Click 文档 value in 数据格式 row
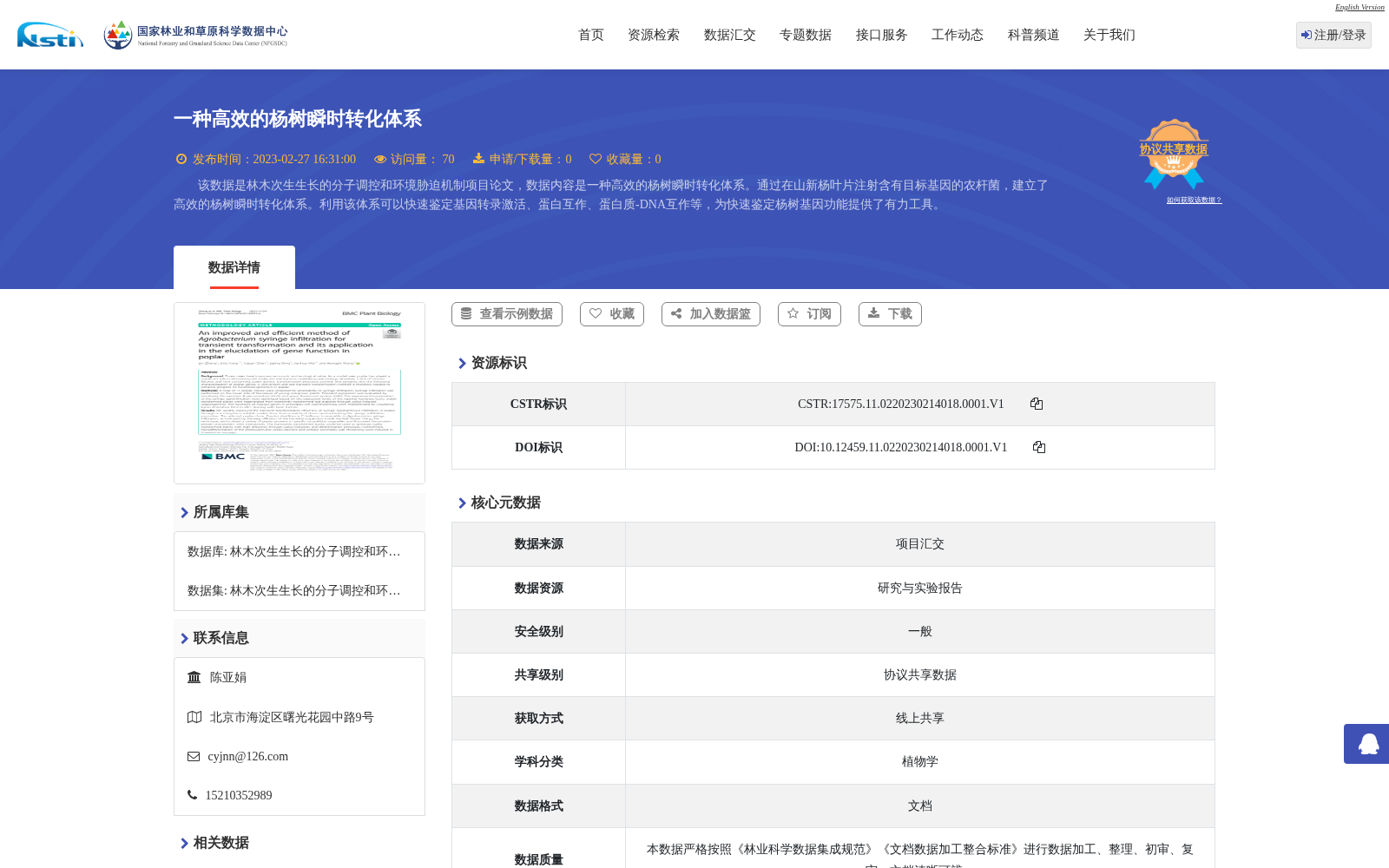Viewport: 1389px width, 868px height. click(x=920, y=806)
